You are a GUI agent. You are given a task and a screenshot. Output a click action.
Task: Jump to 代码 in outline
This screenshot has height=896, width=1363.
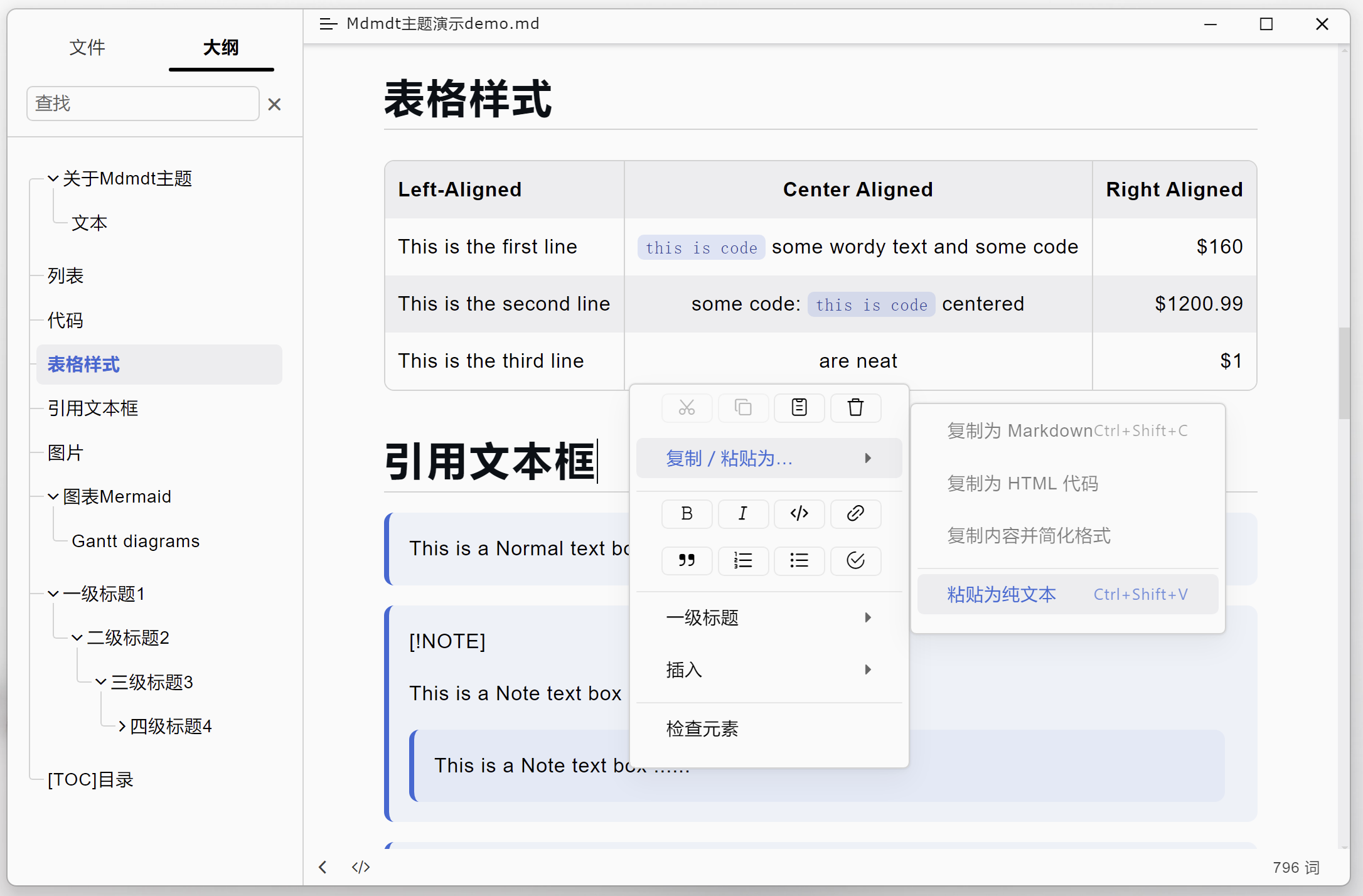click(65, 321)
